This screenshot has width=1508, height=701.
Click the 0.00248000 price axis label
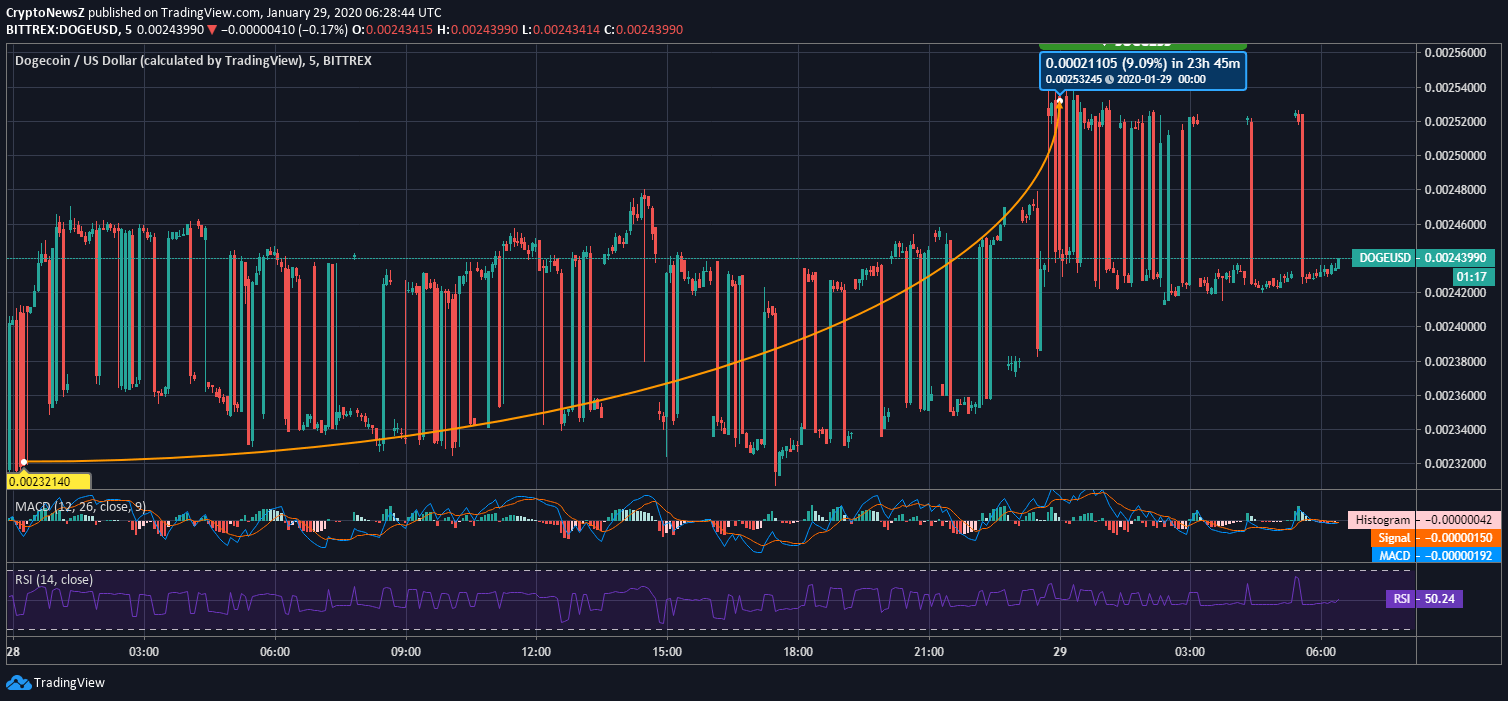click(x=1456, y=189)
